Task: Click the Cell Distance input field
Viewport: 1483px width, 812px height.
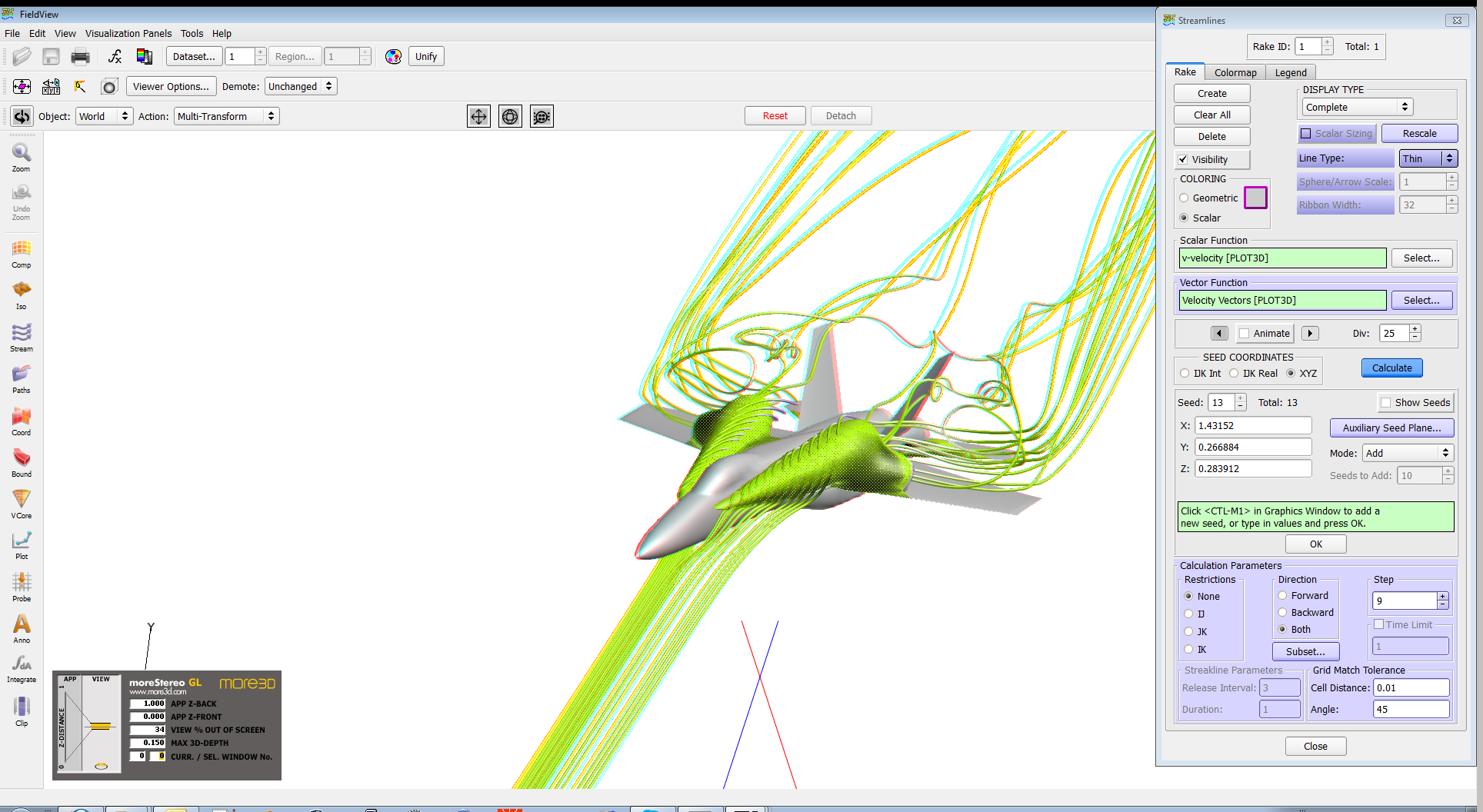Action: coord(1411,687)
